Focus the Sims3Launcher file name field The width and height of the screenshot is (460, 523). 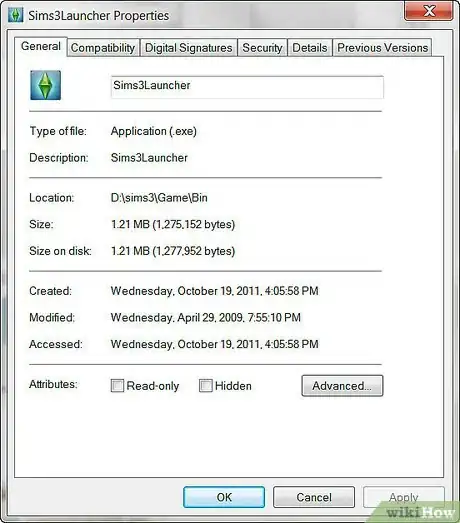click(247, 87)
